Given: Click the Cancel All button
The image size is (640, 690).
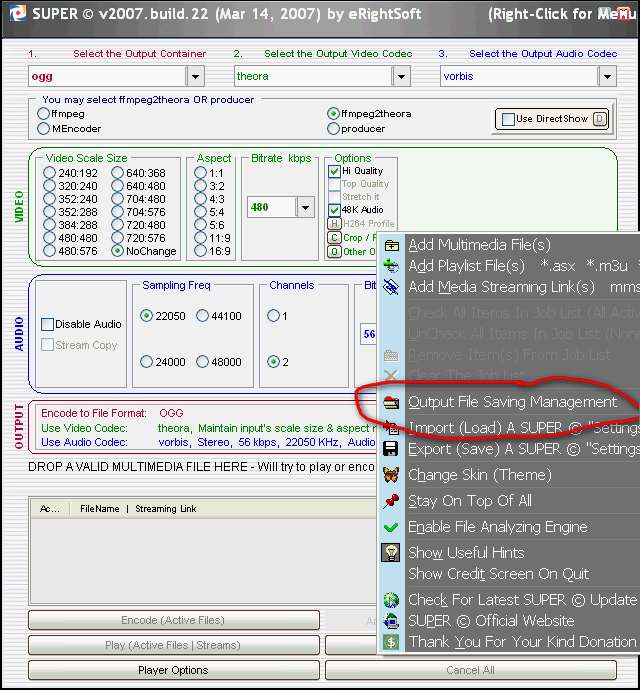Looking at the screenshot, I should 470,670.
